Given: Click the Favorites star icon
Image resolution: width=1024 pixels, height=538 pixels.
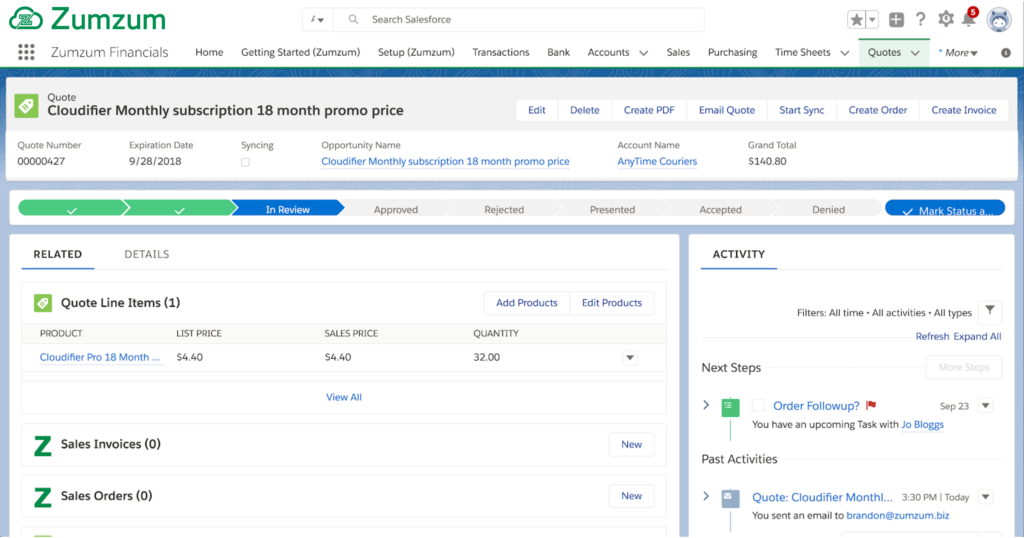Looking at the screenshot, I should (x=856, y=20).
